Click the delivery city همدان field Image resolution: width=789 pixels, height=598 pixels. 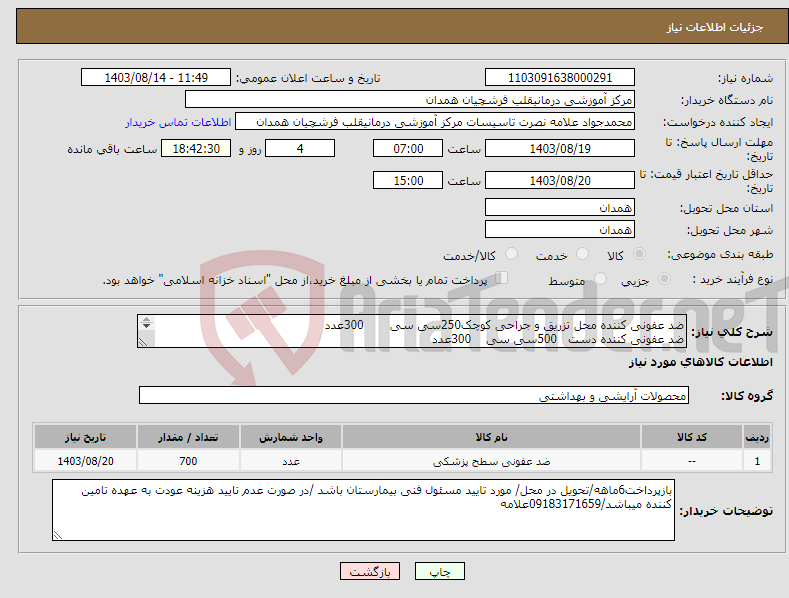coord(560,230)
